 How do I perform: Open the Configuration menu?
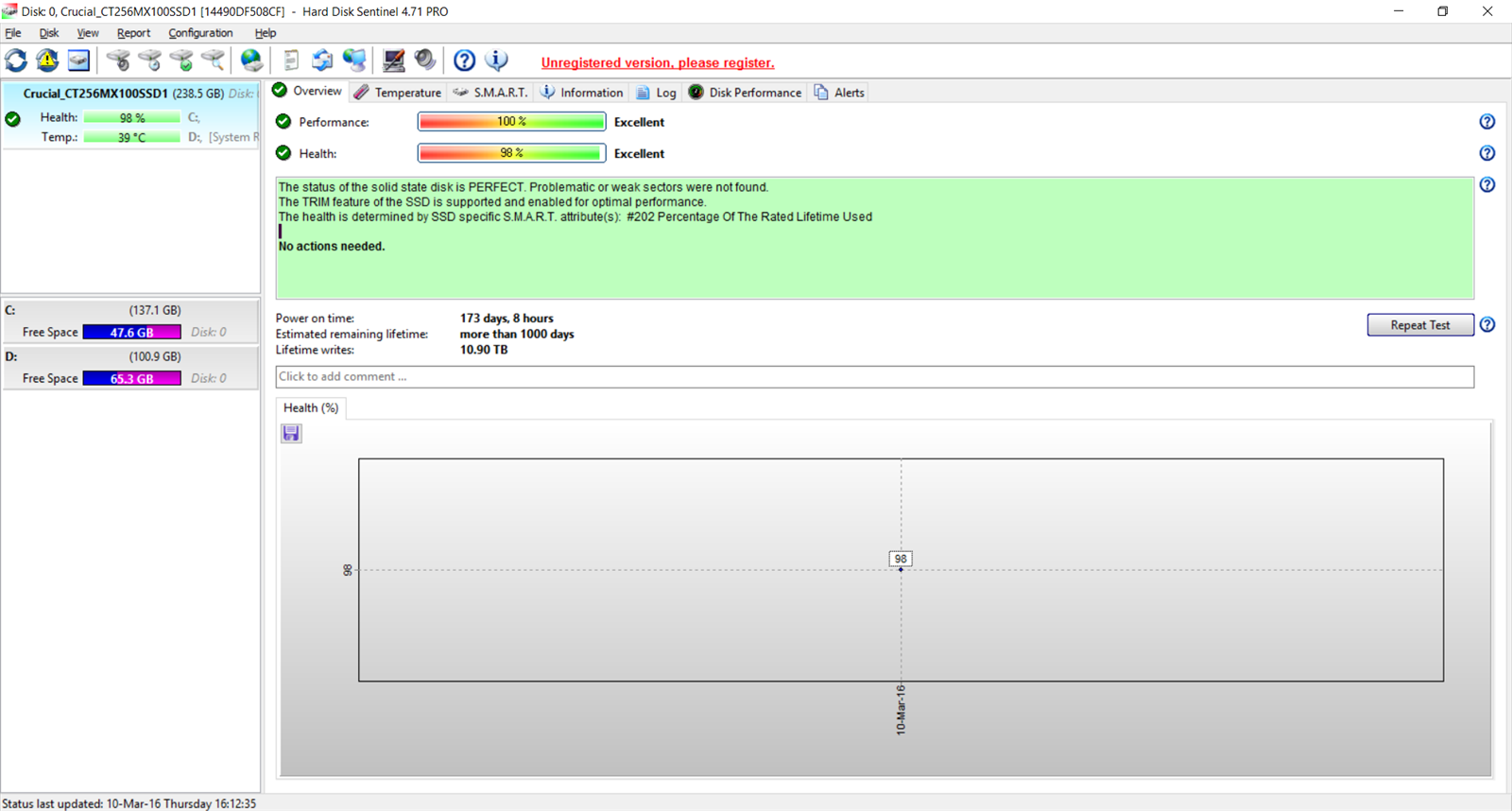[200, 33]
